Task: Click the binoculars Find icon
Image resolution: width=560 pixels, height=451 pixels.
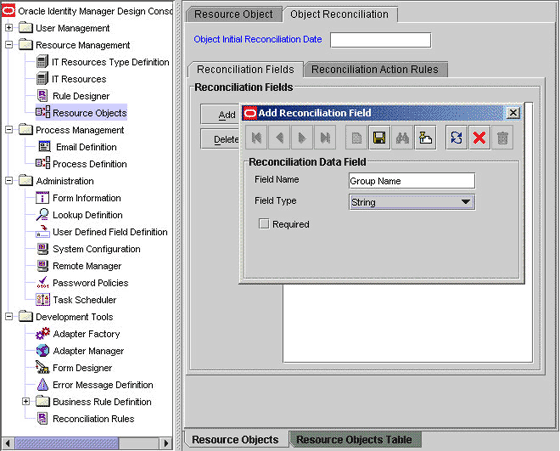Action: (x=402, y=137)
